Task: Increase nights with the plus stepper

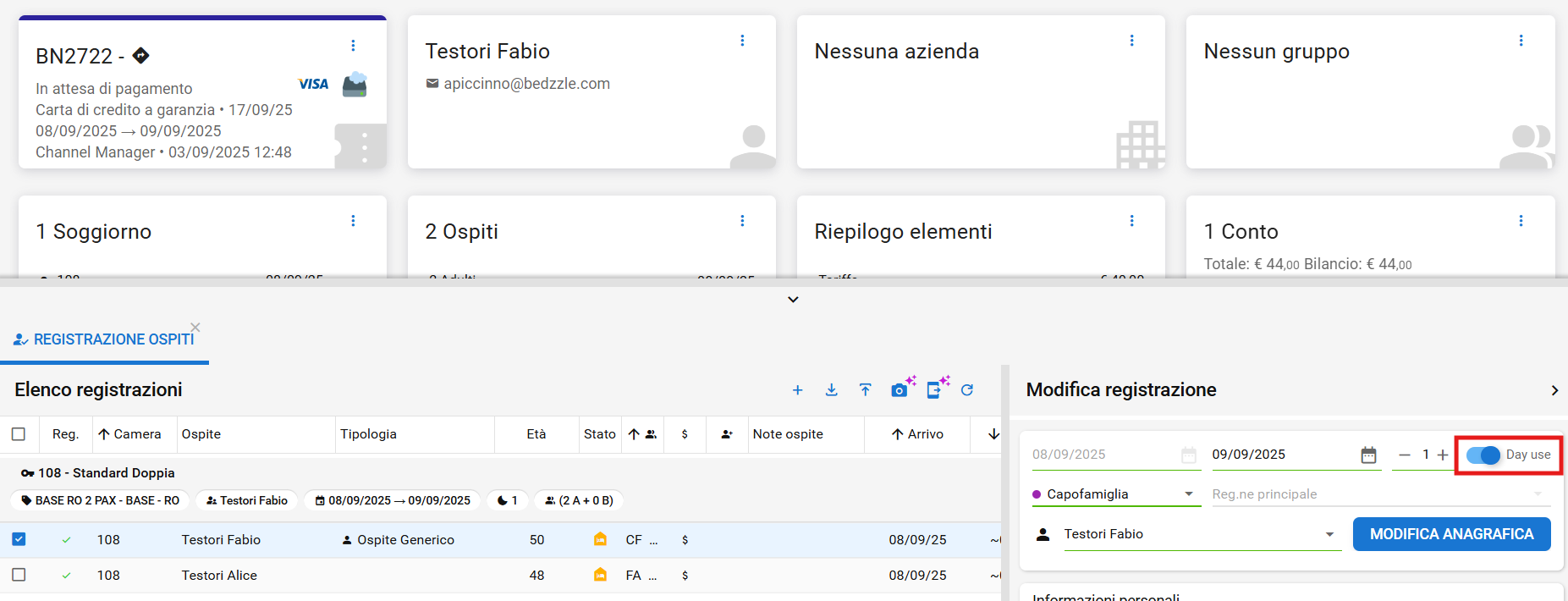Action: (x=1443, y=455)
